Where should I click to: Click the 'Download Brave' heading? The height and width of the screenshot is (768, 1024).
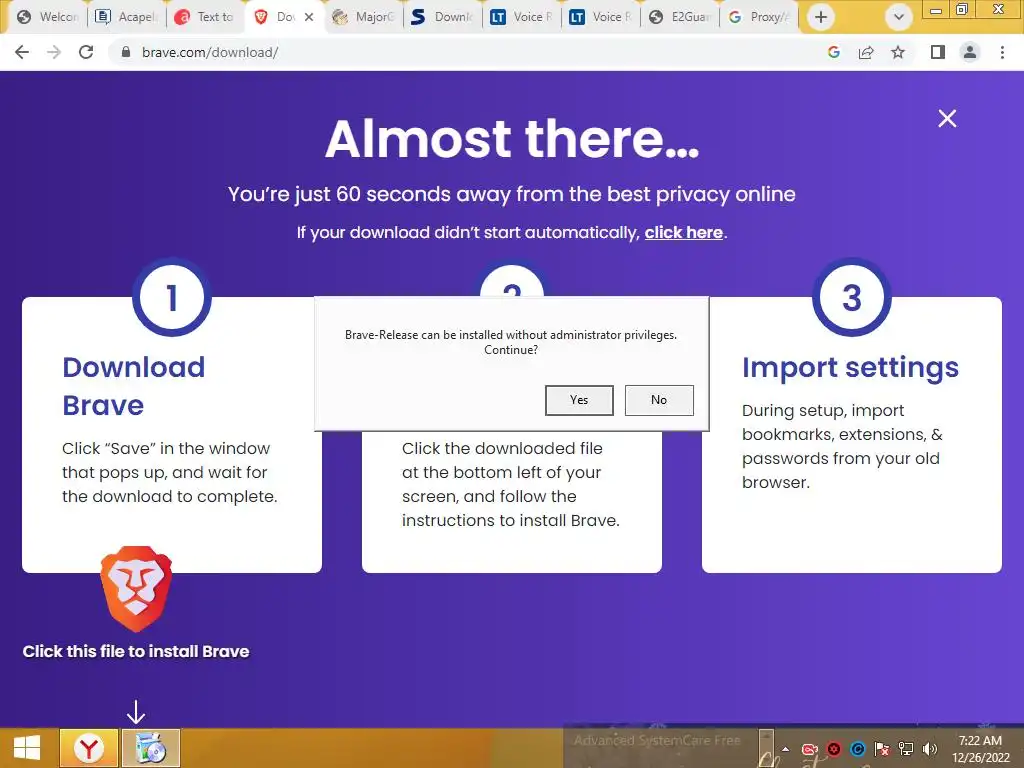tap(133, 386)
